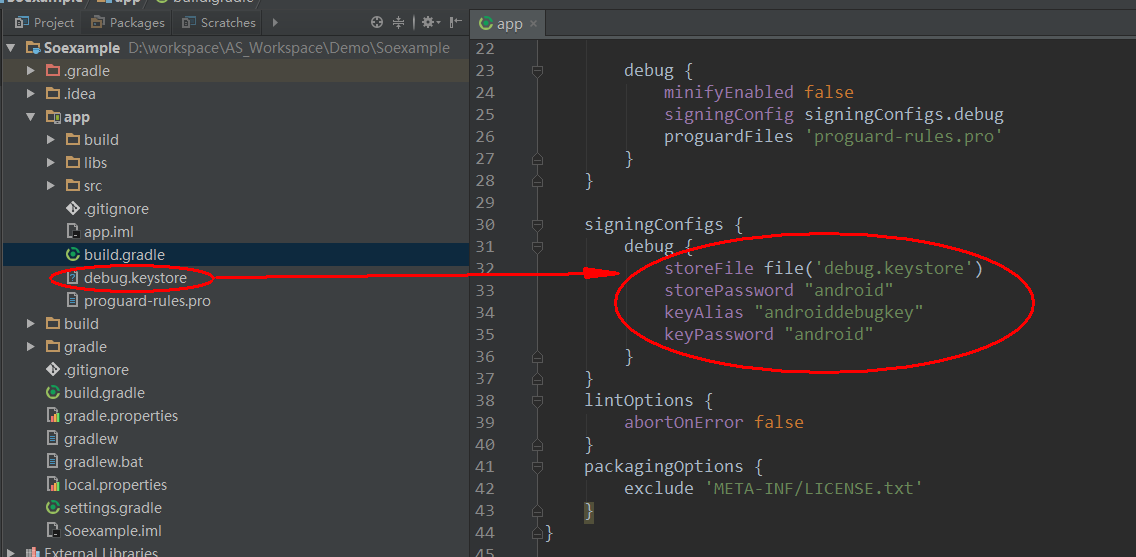Click the collapse all icon in project panel

[399, 22]
